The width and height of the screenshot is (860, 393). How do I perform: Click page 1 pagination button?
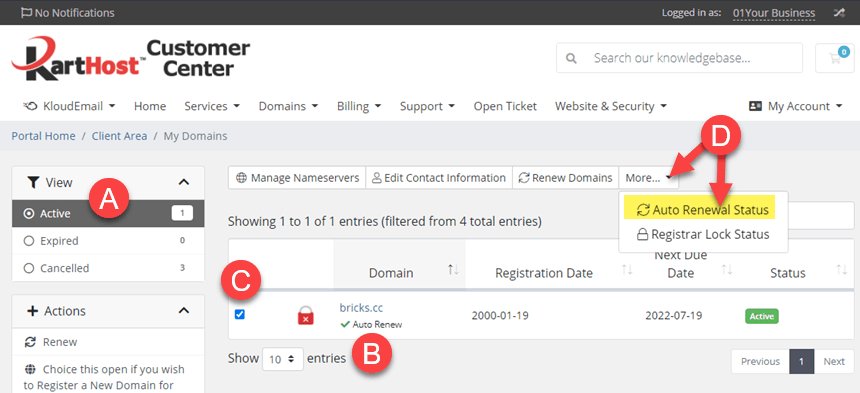[x=801, y=361]
